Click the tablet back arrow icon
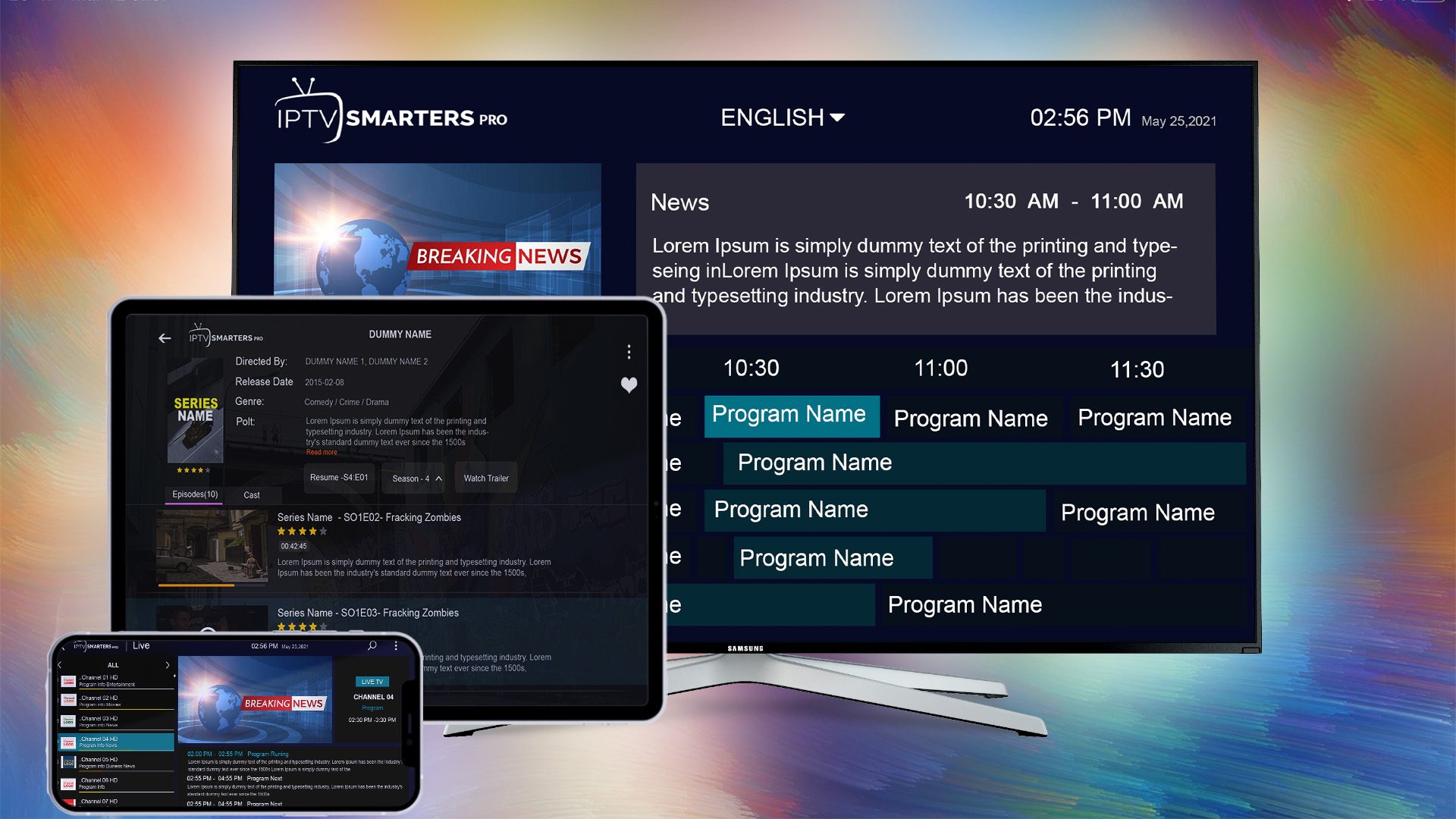1456x819 pixels. 165,338
